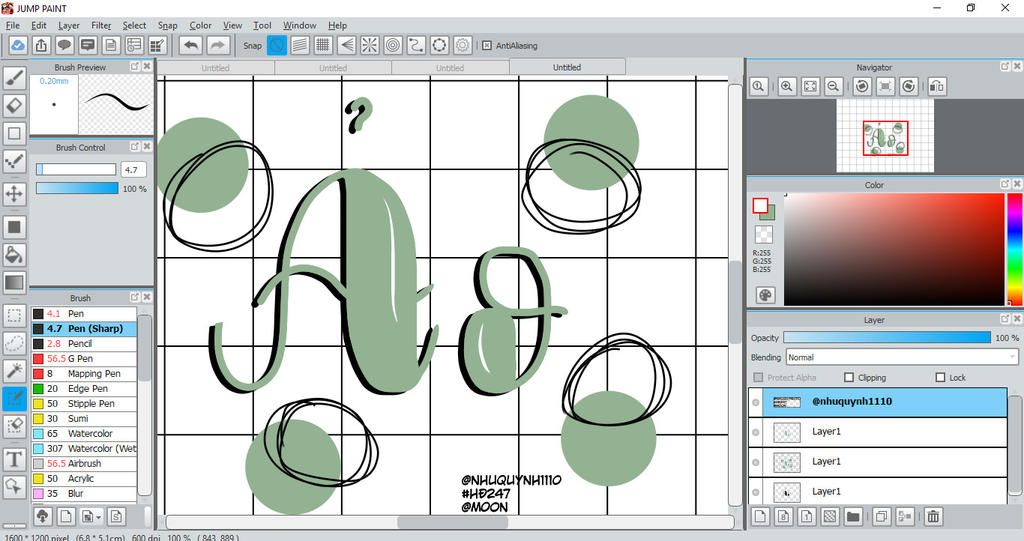The height and width of the screenshot is (541, 1024).
Task: Select the Eraser tool
Action: (14, 105)
